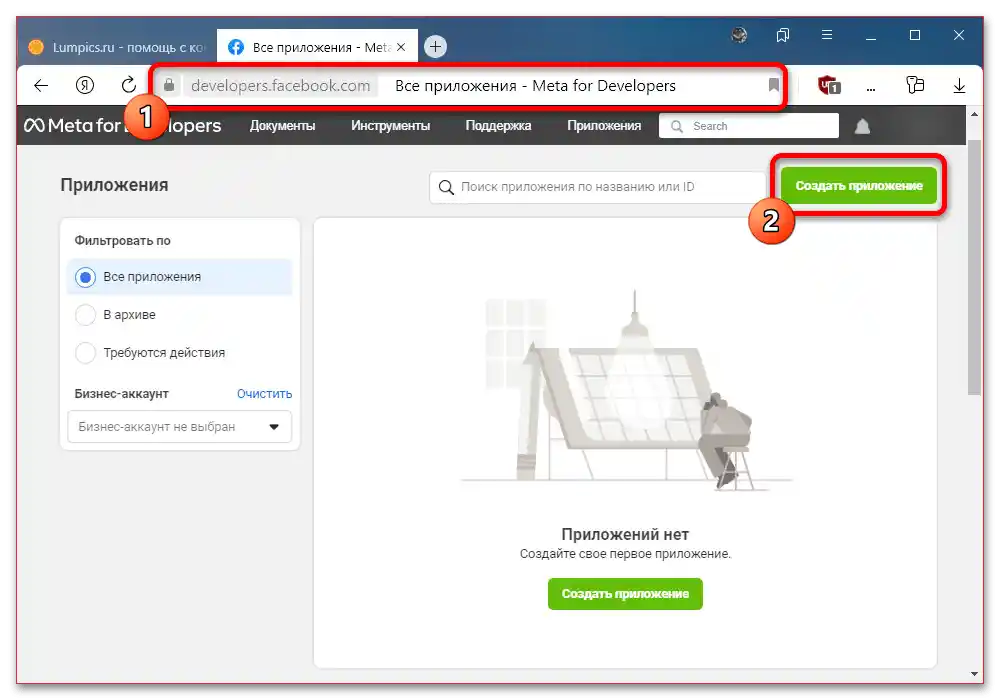Viewport: 1000px width, 700px height.
Task: Open the 'Документы' menu
Action: (283, 126)
